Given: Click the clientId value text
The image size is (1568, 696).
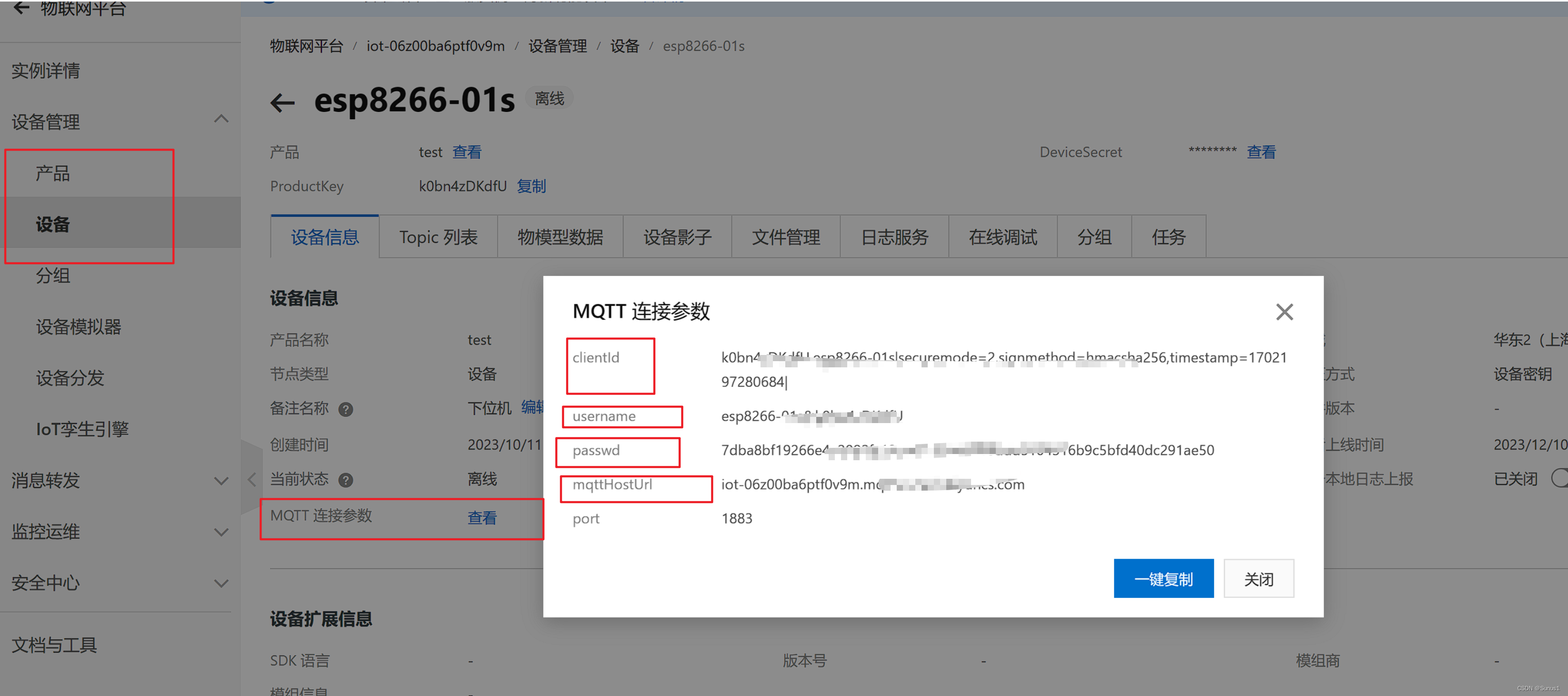Looking at the screenshot, I should [x=1004, y=369].
